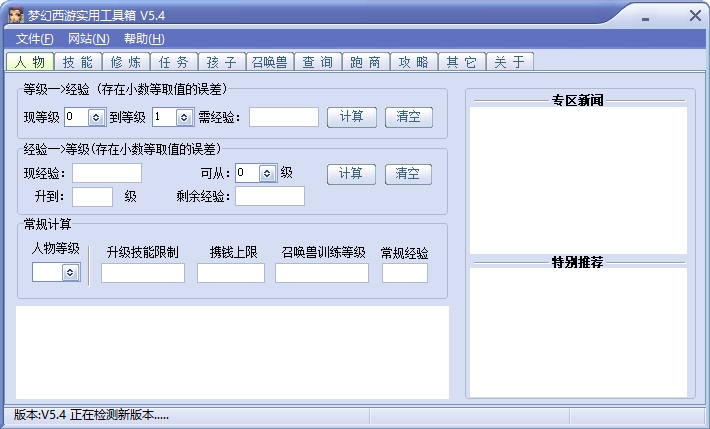Click the 现经验 input field
The image size is (710, 429).
pos(107,173)
